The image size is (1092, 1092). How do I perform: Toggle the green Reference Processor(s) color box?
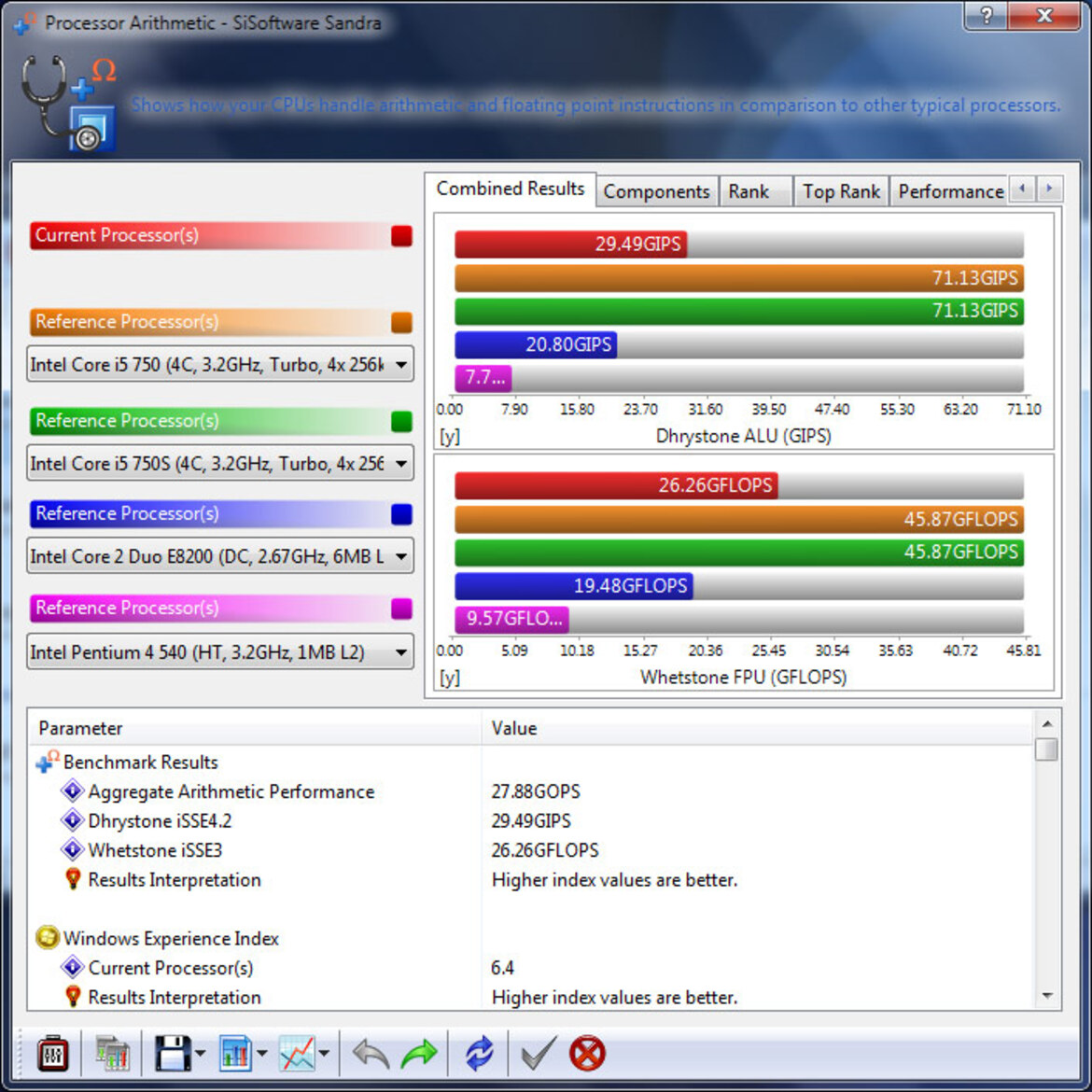tap(402, 421)
